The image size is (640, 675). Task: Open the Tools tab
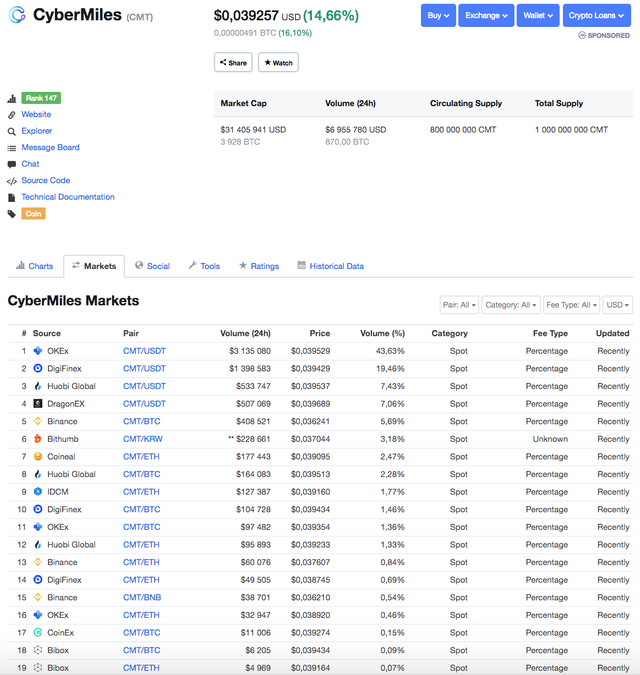pyautogui.click(x=204, y=266)
